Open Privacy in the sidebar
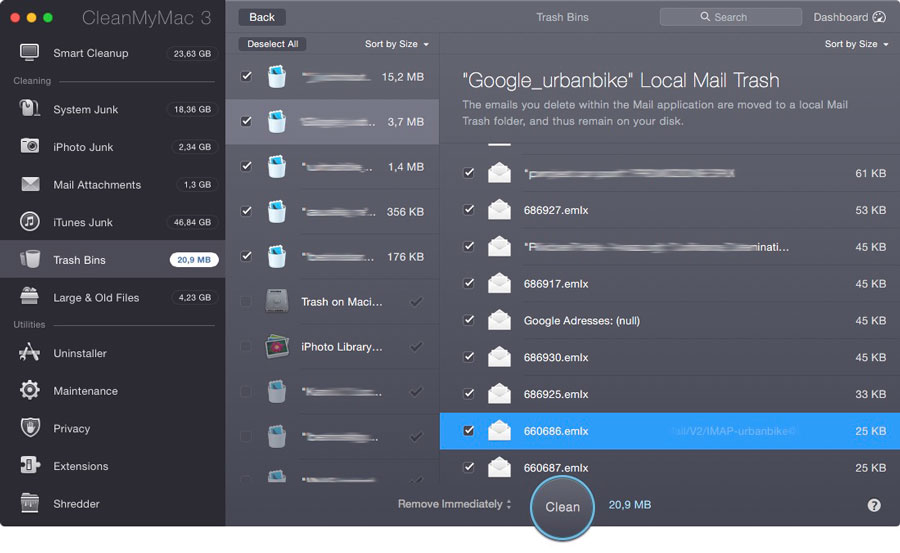Viewport: 900px width, 553px height. pyautogui.click(x=112, y=428)
